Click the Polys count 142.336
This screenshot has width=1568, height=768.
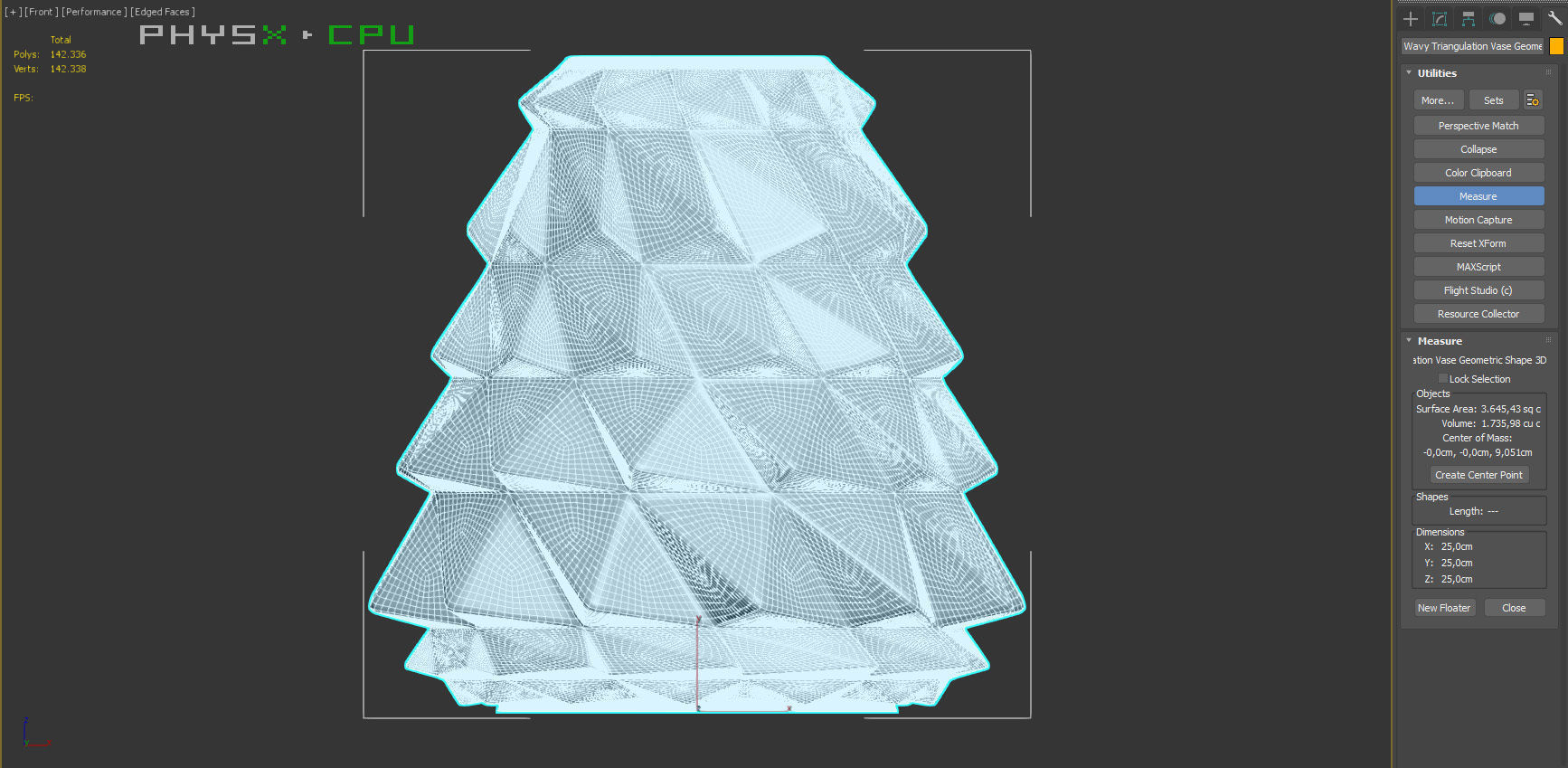click(x=68, y=54)
